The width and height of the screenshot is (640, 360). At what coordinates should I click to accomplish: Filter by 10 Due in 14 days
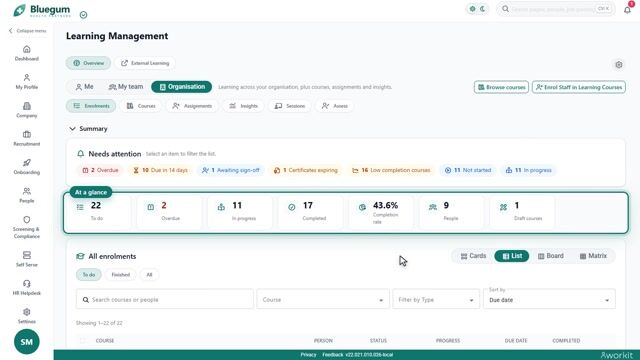tap(160, 170)
